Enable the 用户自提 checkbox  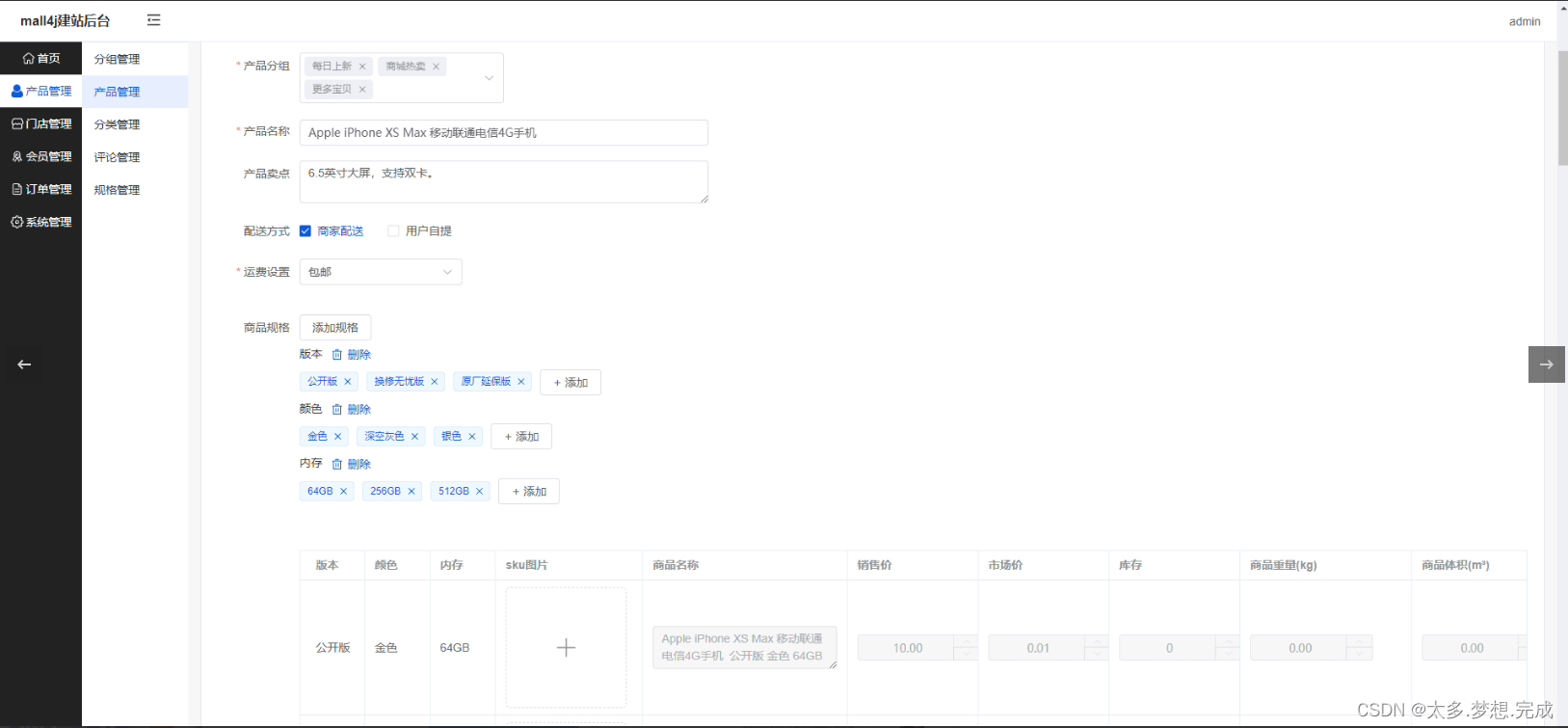point(393,231)
